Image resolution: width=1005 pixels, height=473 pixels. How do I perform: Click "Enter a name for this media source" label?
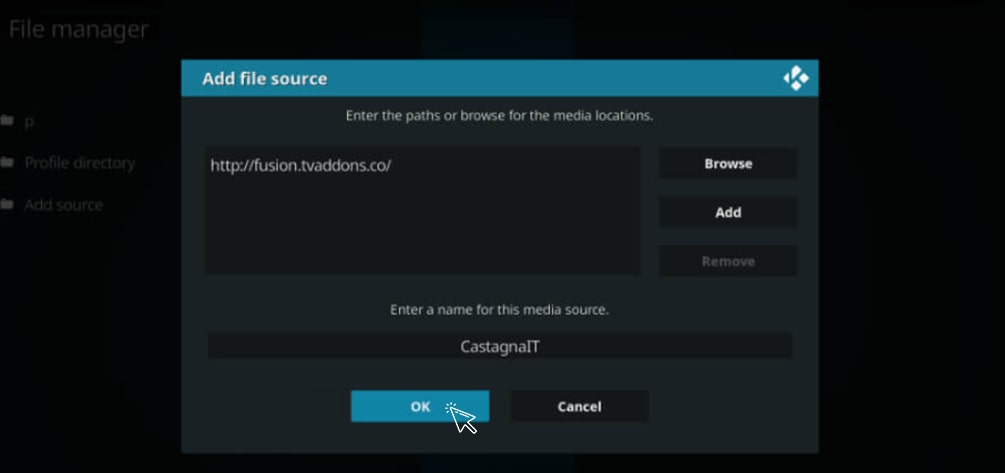coord(499,310)
